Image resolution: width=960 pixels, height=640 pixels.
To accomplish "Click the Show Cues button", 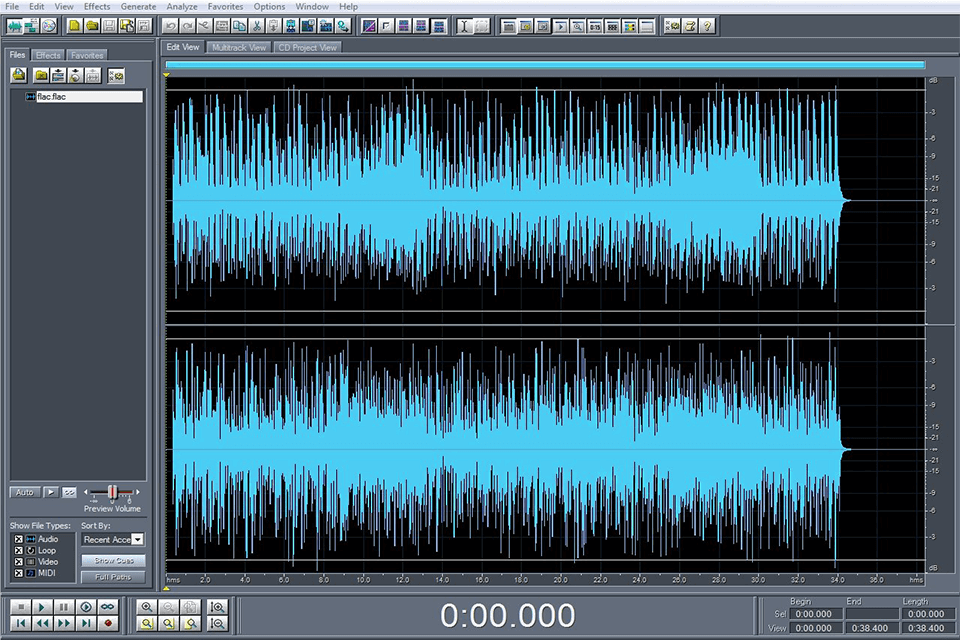I will pyautogui.click(x=113, y=560).
